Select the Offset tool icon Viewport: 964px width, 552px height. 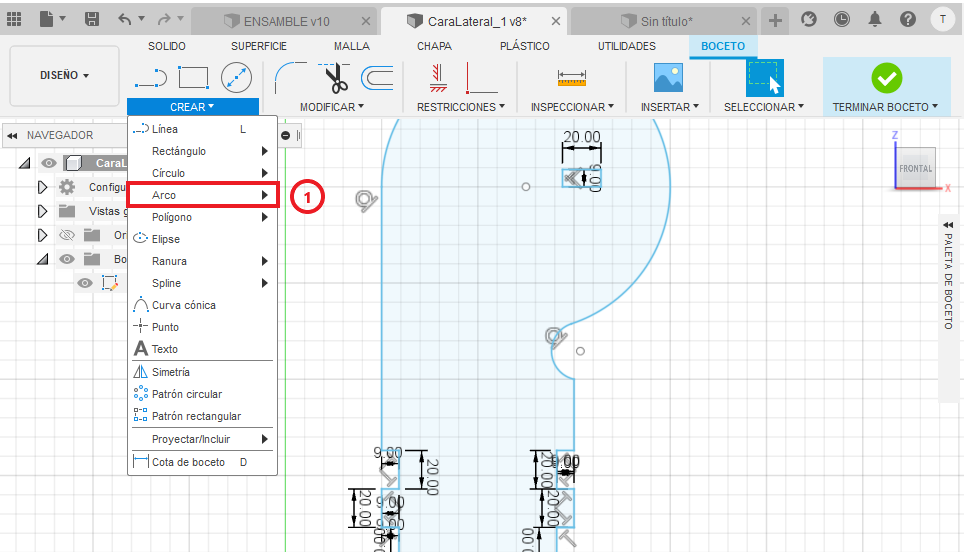(x=376, y=78)
